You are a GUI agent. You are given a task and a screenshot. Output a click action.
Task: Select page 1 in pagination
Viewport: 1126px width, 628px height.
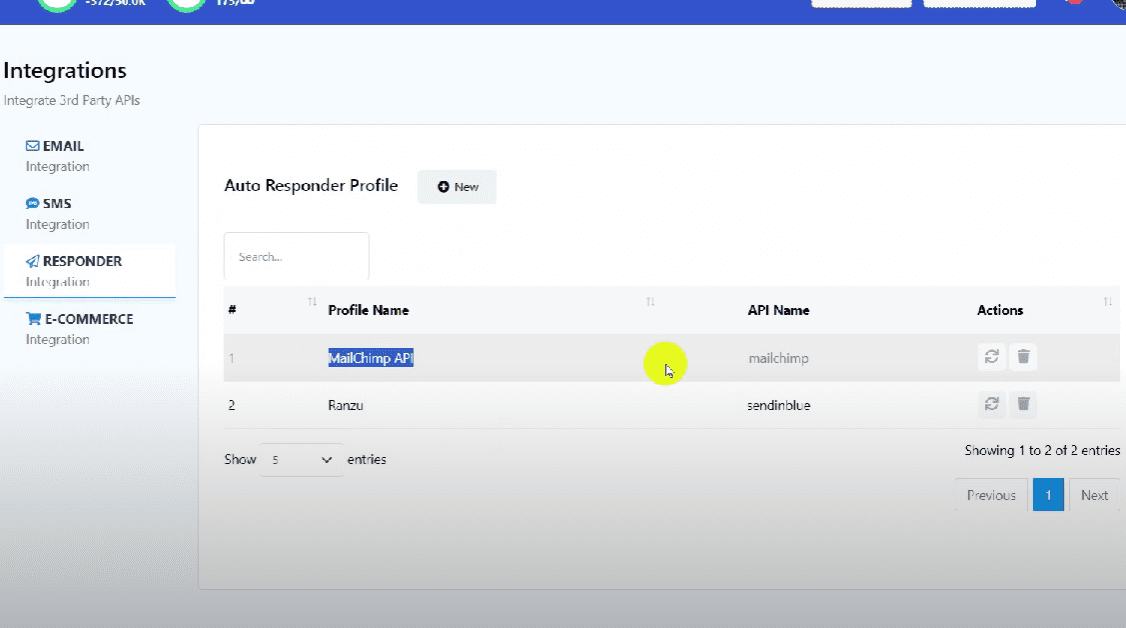tap(1047, 495)
